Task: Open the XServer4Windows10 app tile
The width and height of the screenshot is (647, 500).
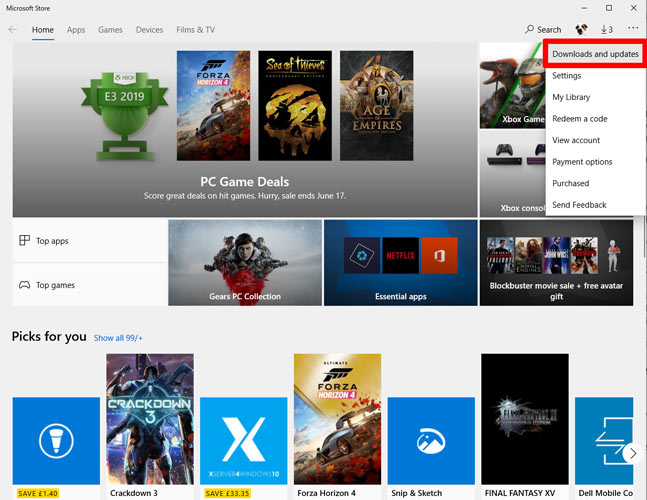Action: [x=243, y=441]
